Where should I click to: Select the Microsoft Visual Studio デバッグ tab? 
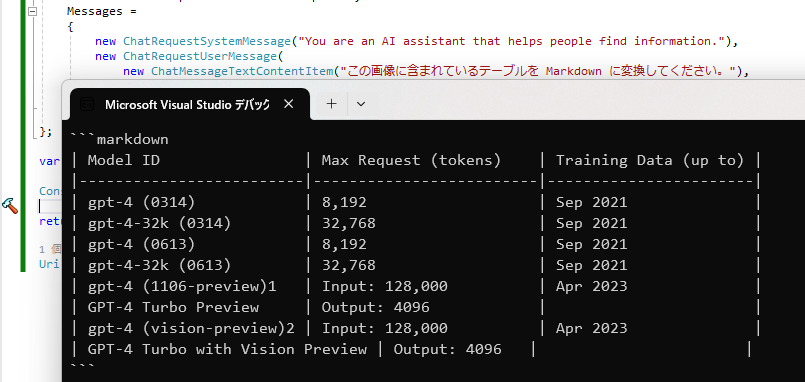pos(189,104)
